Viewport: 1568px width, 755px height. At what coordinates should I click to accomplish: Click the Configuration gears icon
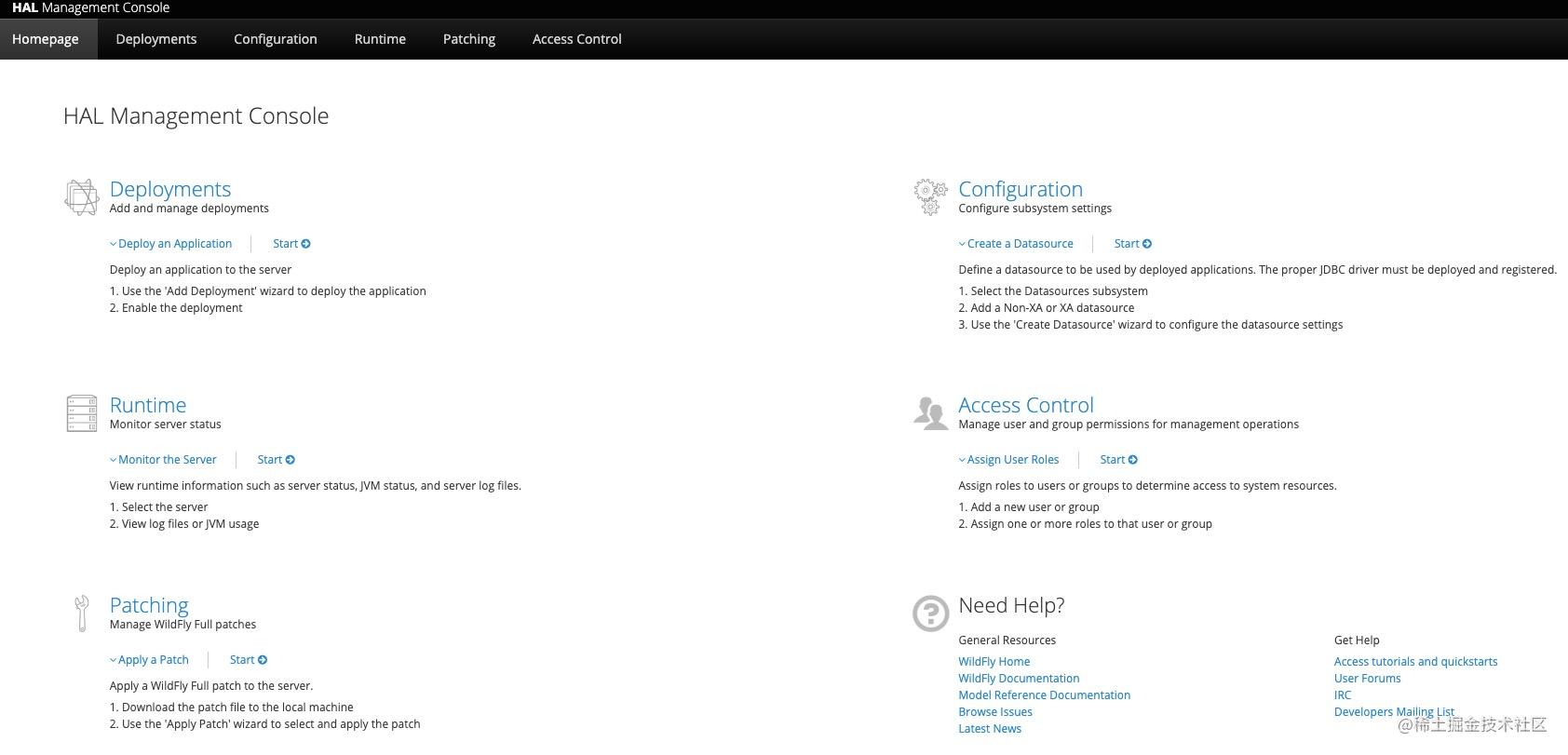coord(930,196)
